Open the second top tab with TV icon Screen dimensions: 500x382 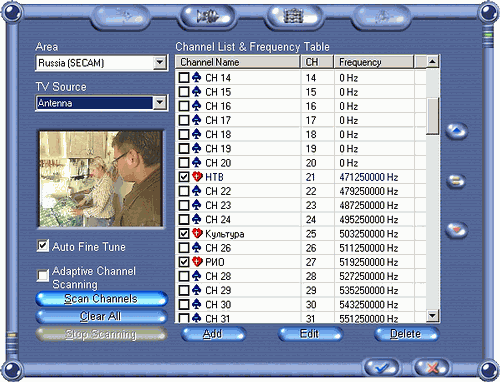click(x=207, y=17)
